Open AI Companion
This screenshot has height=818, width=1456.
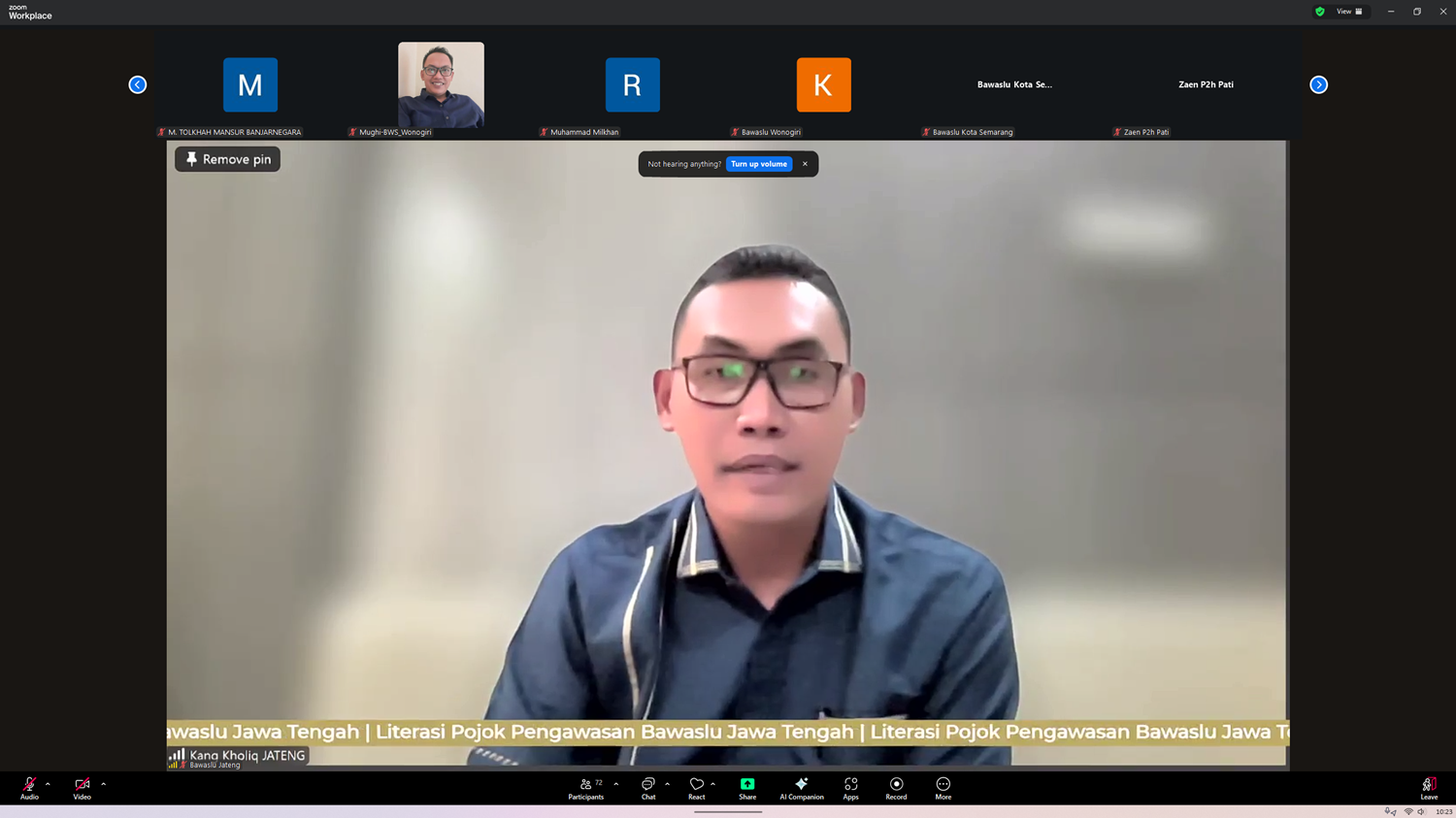click(801, 788)
